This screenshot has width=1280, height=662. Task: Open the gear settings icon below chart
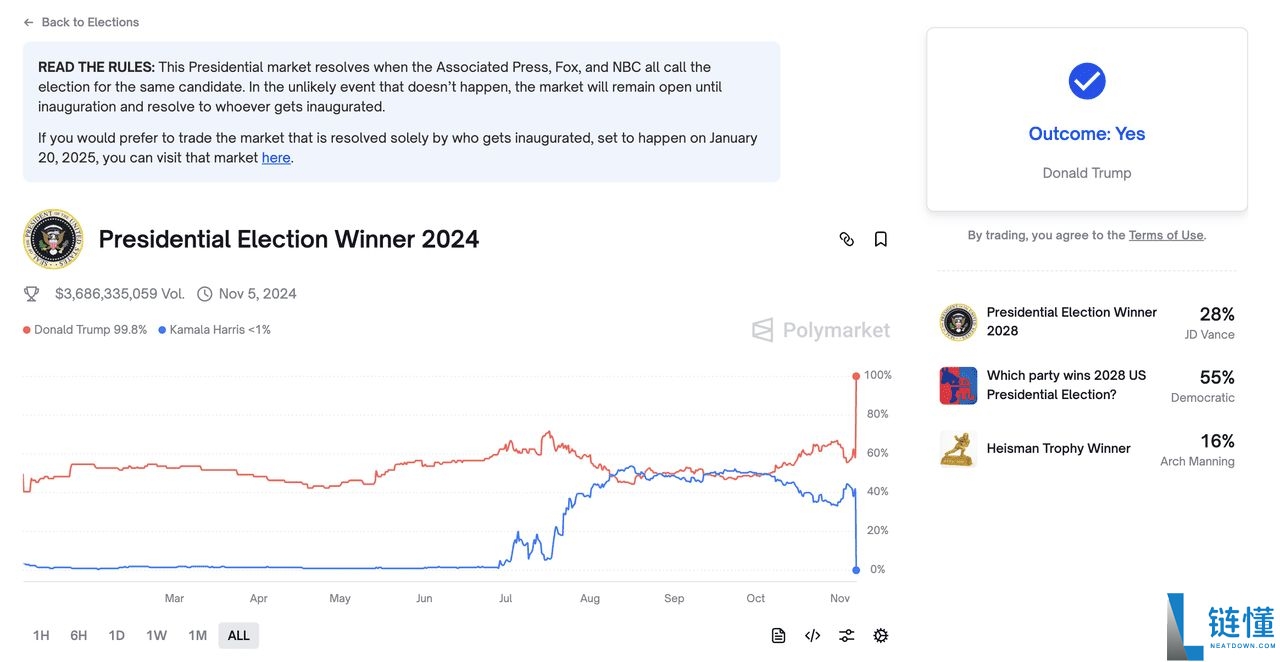(880, 635)
